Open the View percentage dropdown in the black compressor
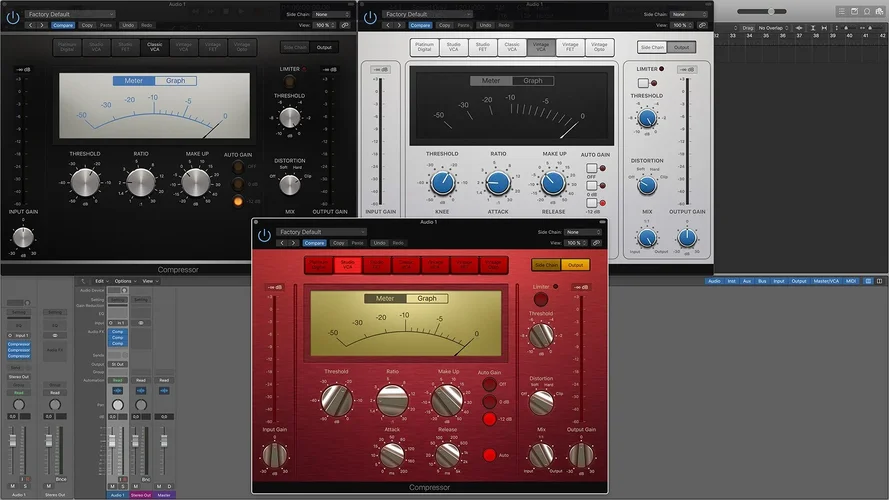The height and width of the screenshot is (500, 889). click(x=322, y=23)
